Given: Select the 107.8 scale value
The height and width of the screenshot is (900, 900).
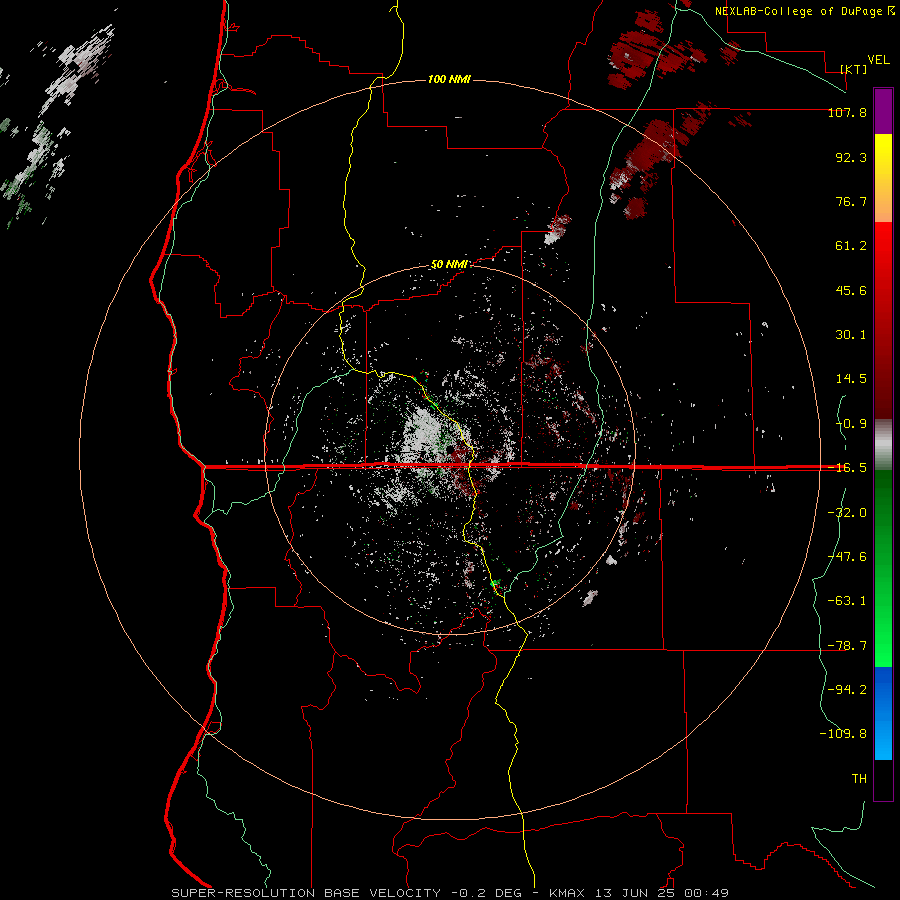Looking at the screenshot, I should pyautogui.click(x=847, y=112).
